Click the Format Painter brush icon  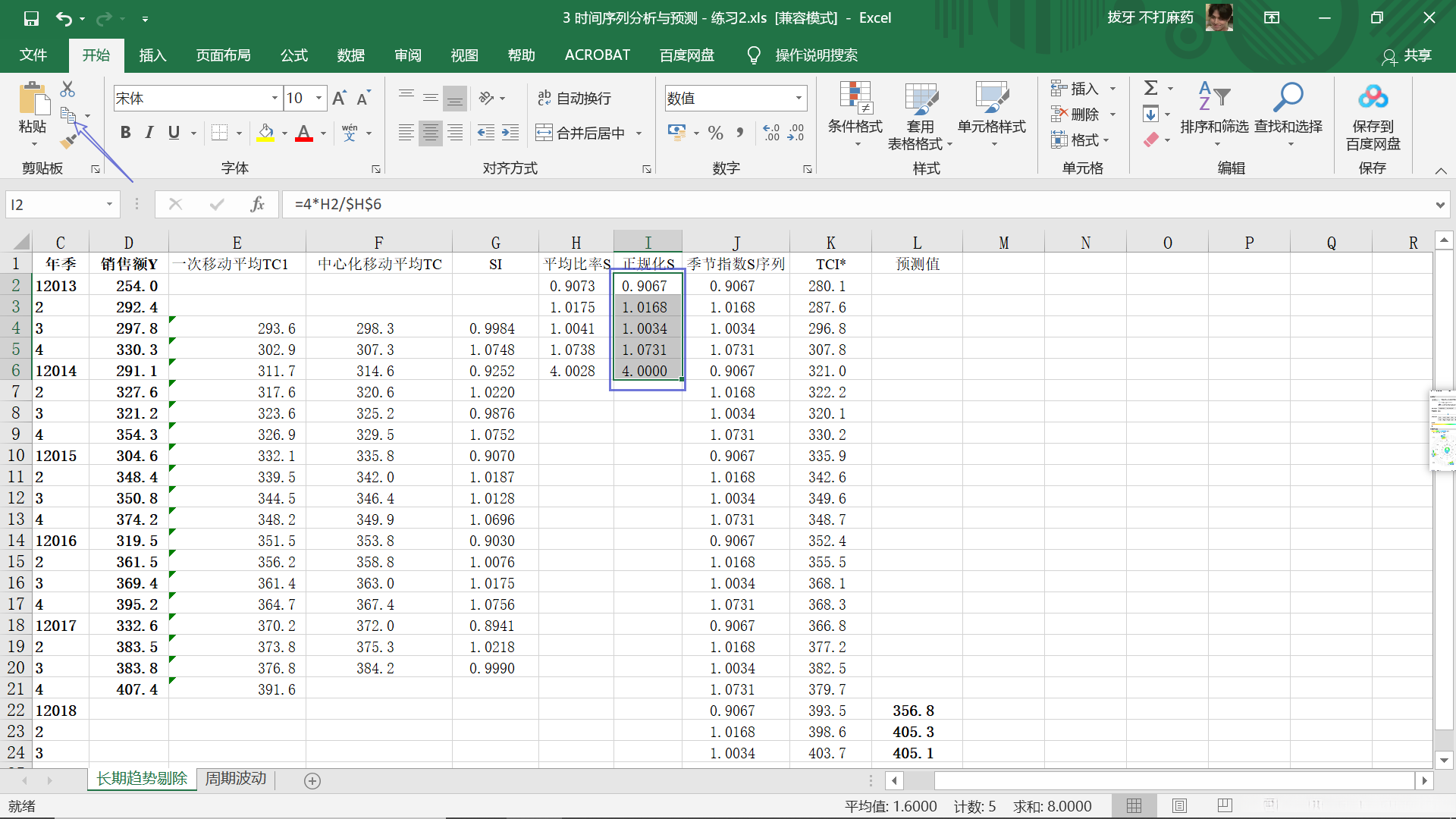tap(68, 141)
